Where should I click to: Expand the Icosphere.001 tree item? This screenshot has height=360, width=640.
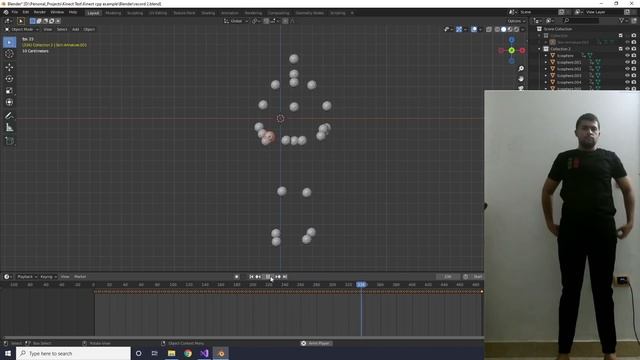[x=546, y=62]
